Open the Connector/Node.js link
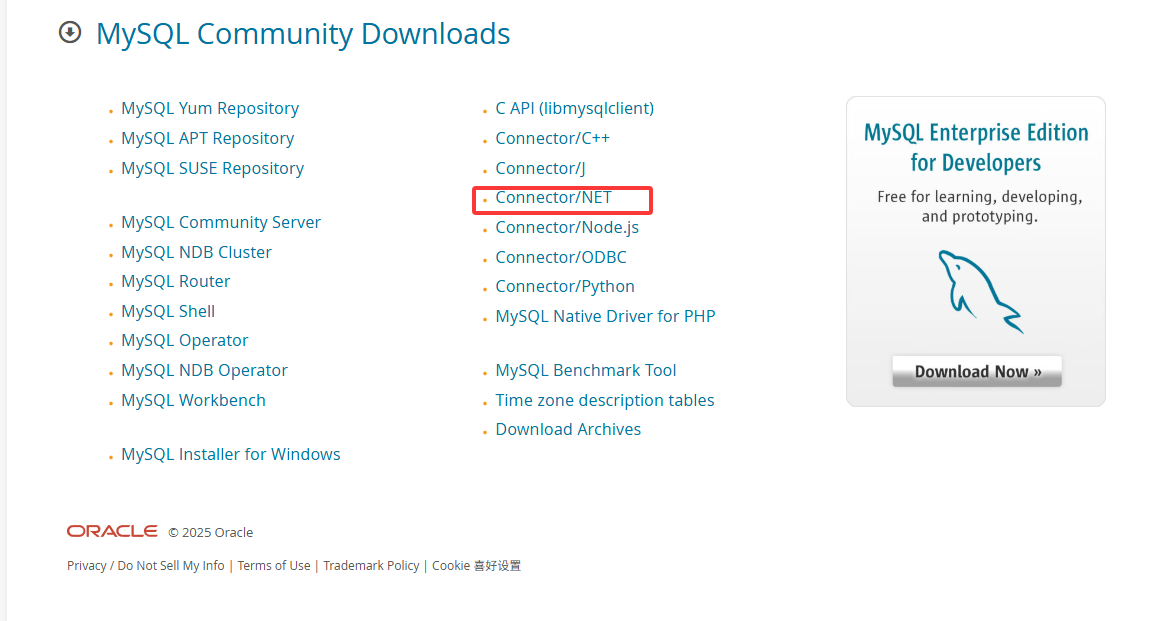This screenshot has width=1149, height=621. pos(567,228)
